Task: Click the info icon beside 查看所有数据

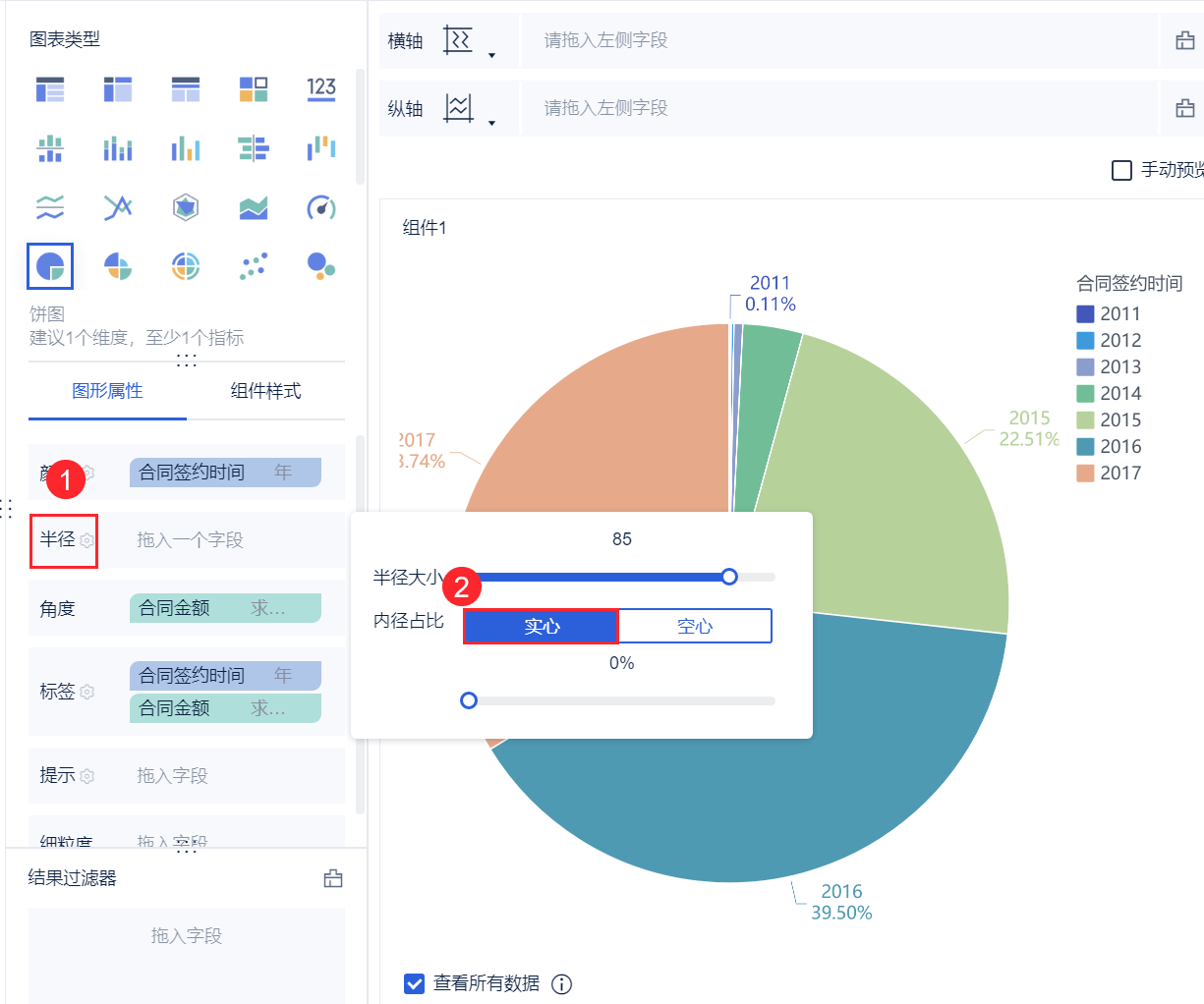Action: pos(562,984)
